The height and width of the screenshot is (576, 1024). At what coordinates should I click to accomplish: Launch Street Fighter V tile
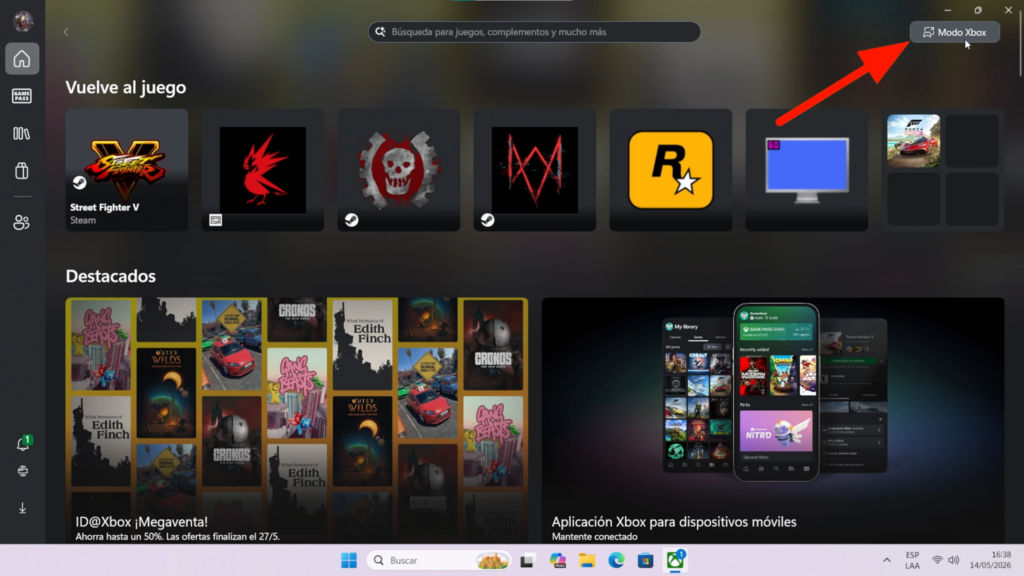[x=127, y=170]
